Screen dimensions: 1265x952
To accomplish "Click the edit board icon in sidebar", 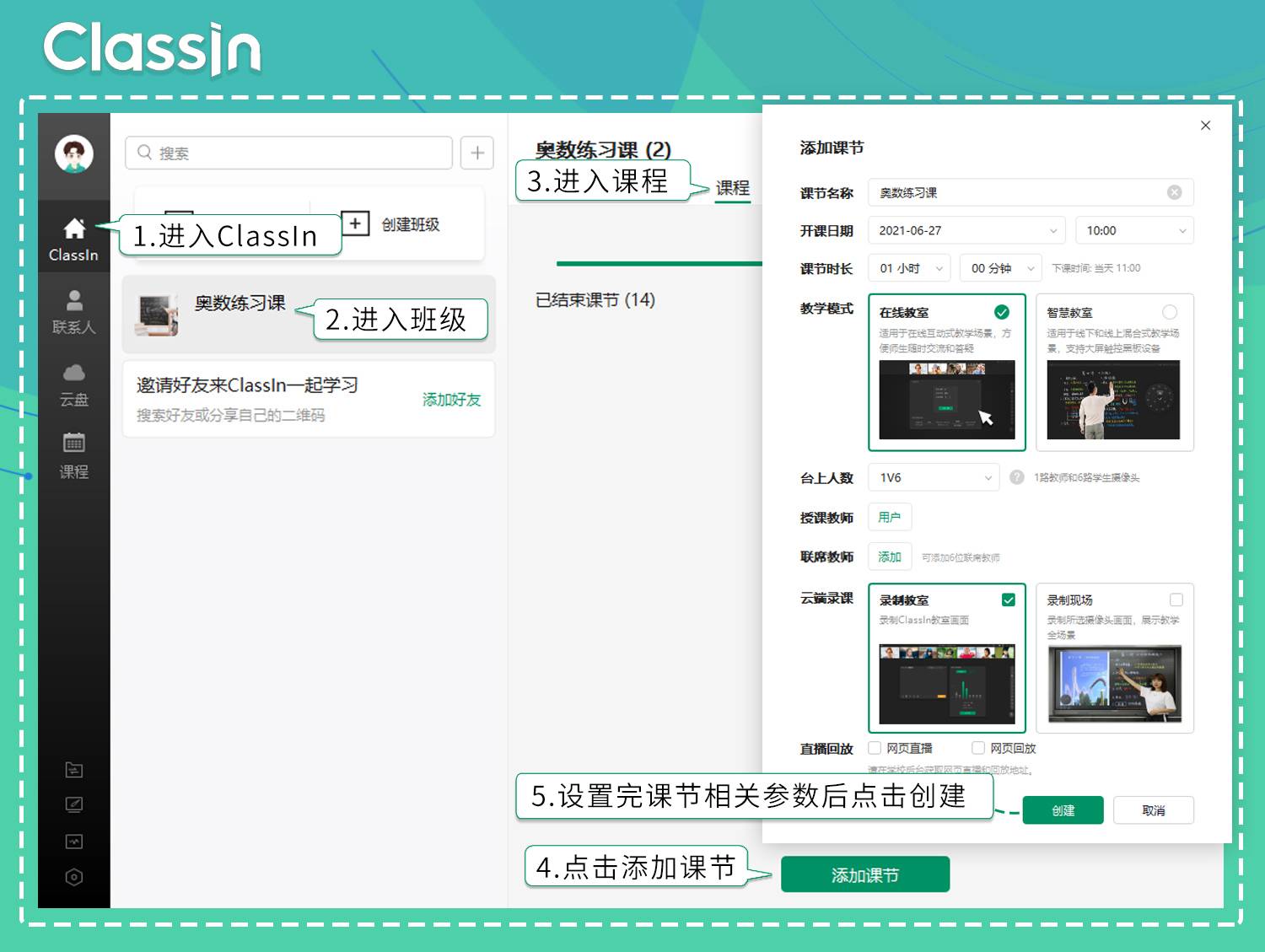I will [74, 805].
